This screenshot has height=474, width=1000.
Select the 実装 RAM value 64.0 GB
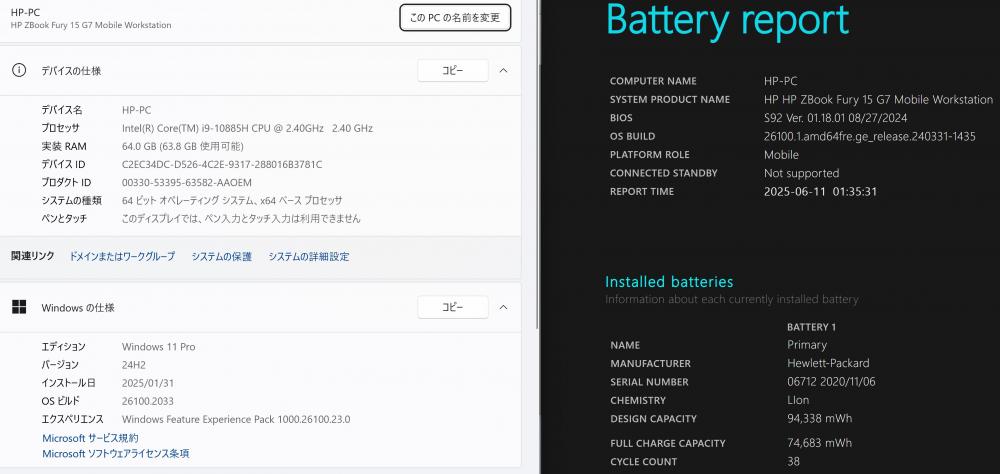point(140,147)
